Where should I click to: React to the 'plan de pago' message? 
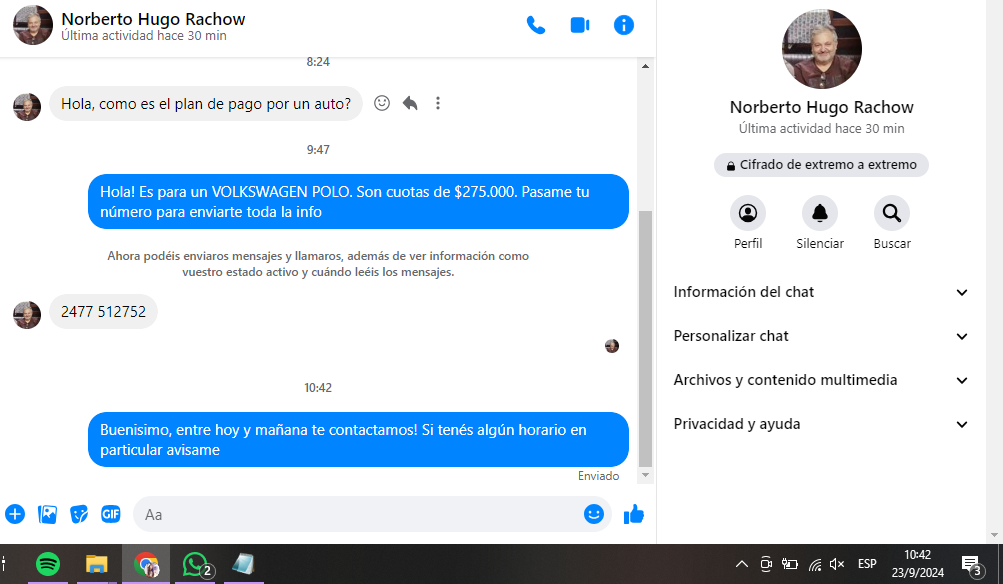[x=382, y=103]
